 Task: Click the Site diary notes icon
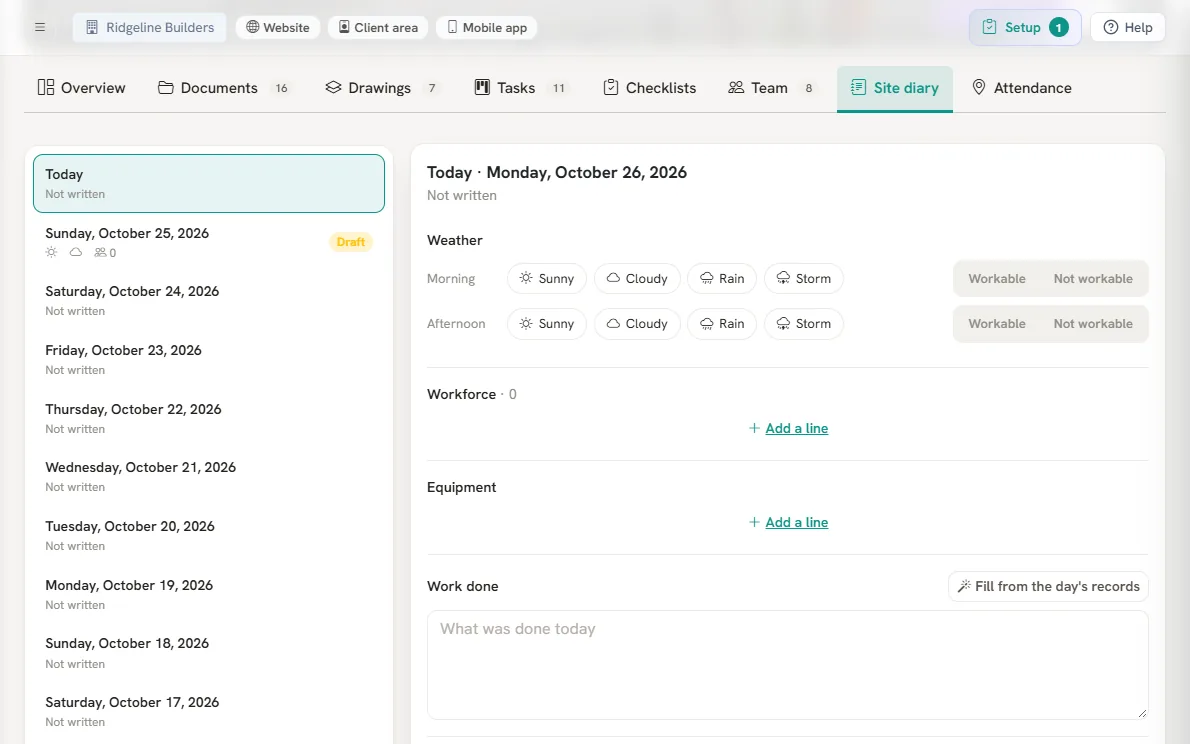[858, 87]
